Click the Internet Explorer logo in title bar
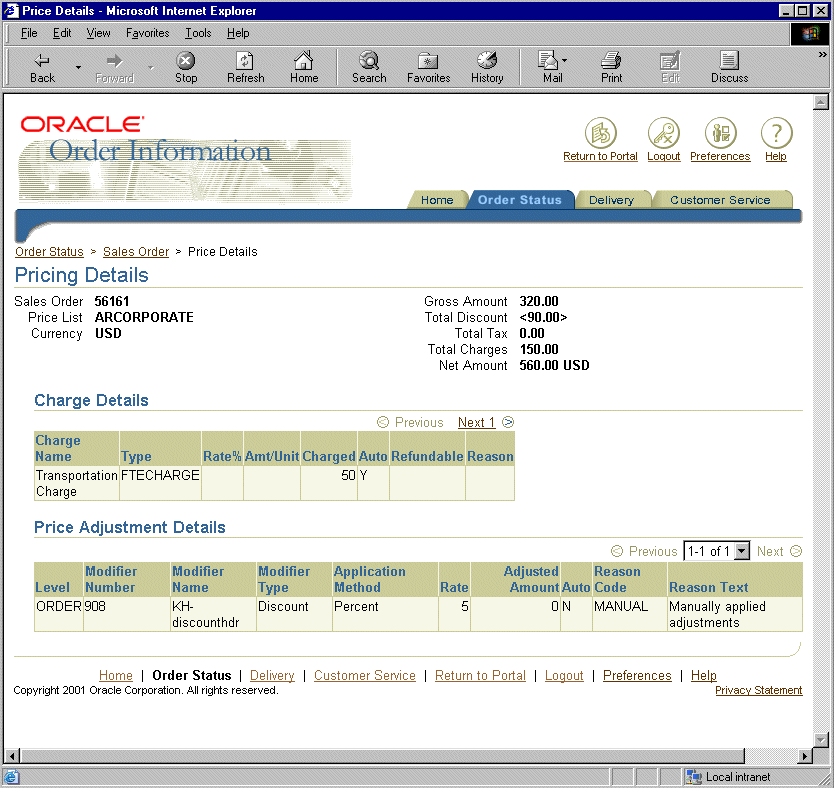 click(x=11, y=11)
